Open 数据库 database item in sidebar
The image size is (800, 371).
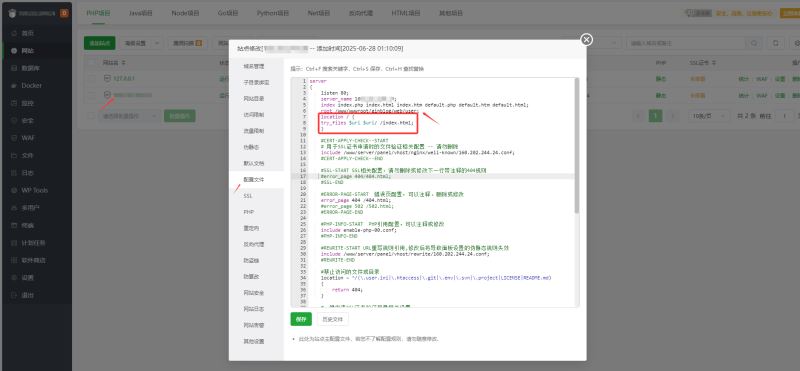[30, 68]
